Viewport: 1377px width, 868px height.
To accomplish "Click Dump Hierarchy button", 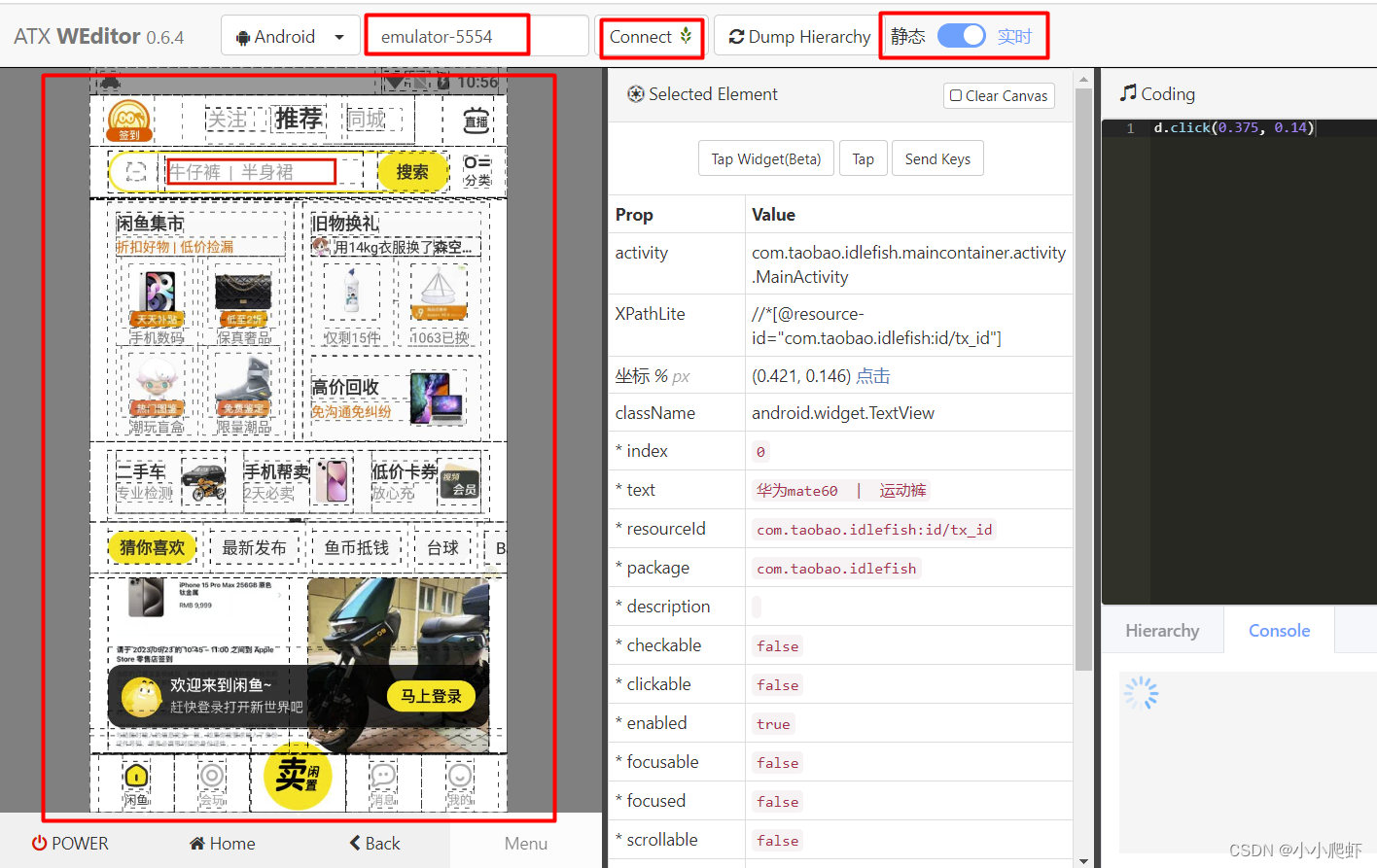I will click(798, 37).
